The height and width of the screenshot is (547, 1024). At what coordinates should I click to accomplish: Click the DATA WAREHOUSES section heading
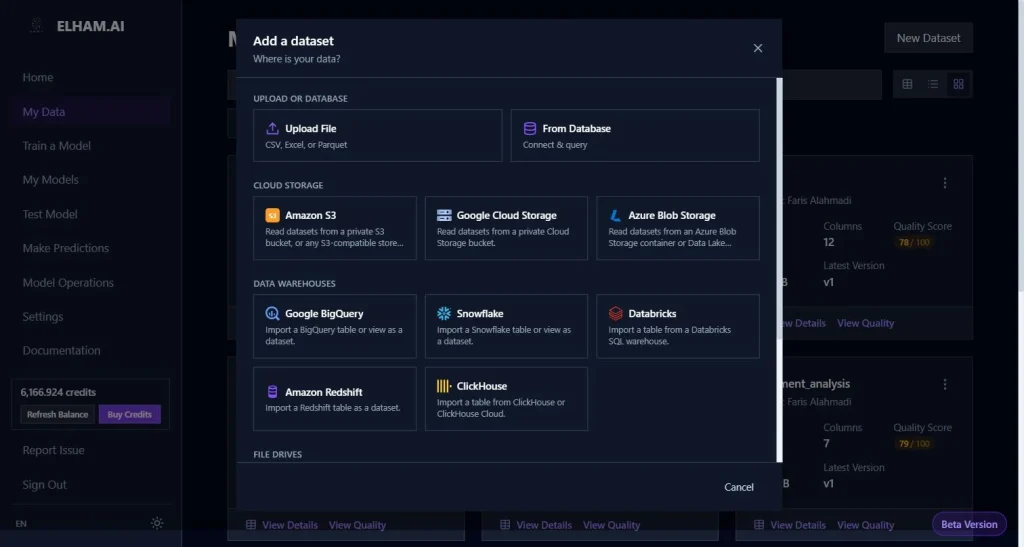click(294, 284)
